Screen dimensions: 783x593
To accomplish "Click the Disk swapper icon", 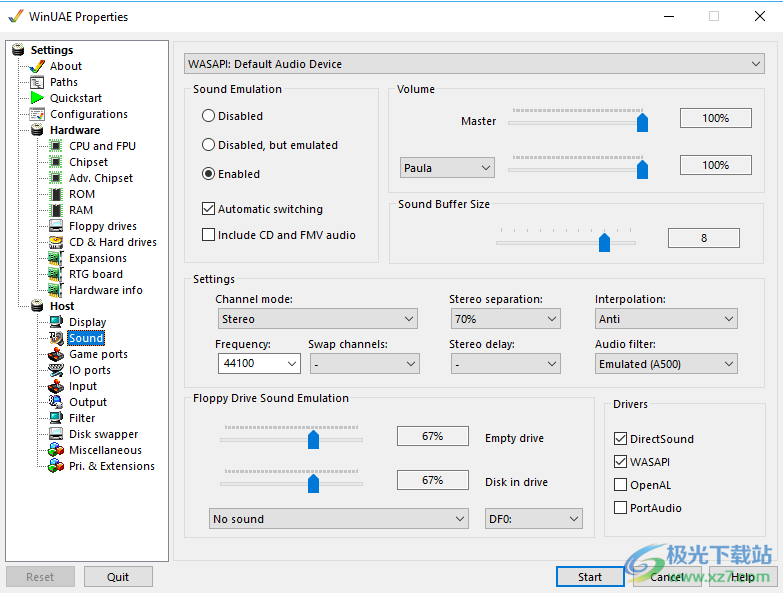I will coord(56,434).
